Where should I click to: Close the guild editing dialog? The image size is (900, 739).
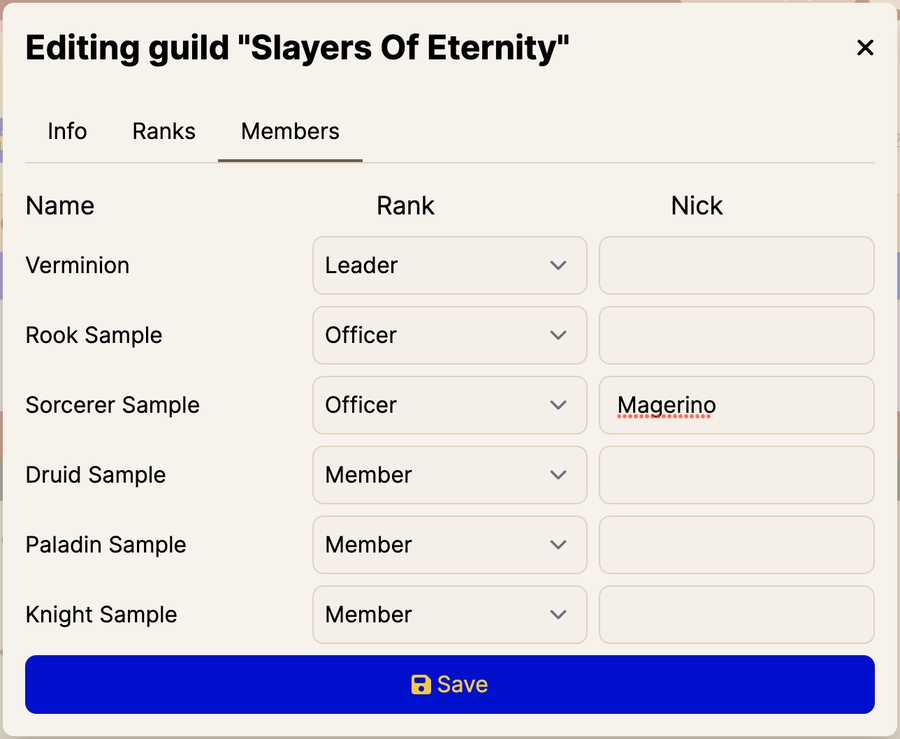coord(865,47)
